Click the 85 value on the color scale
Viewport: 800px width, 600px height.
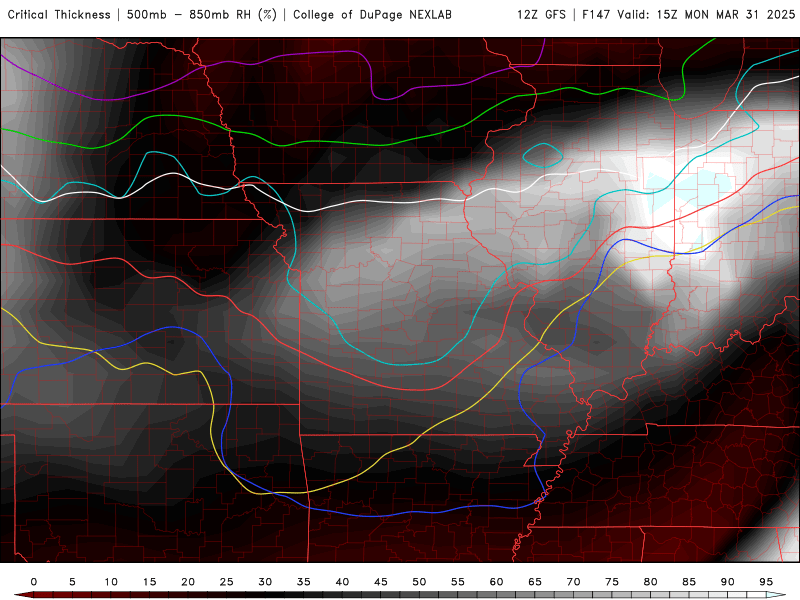point(689,582)
